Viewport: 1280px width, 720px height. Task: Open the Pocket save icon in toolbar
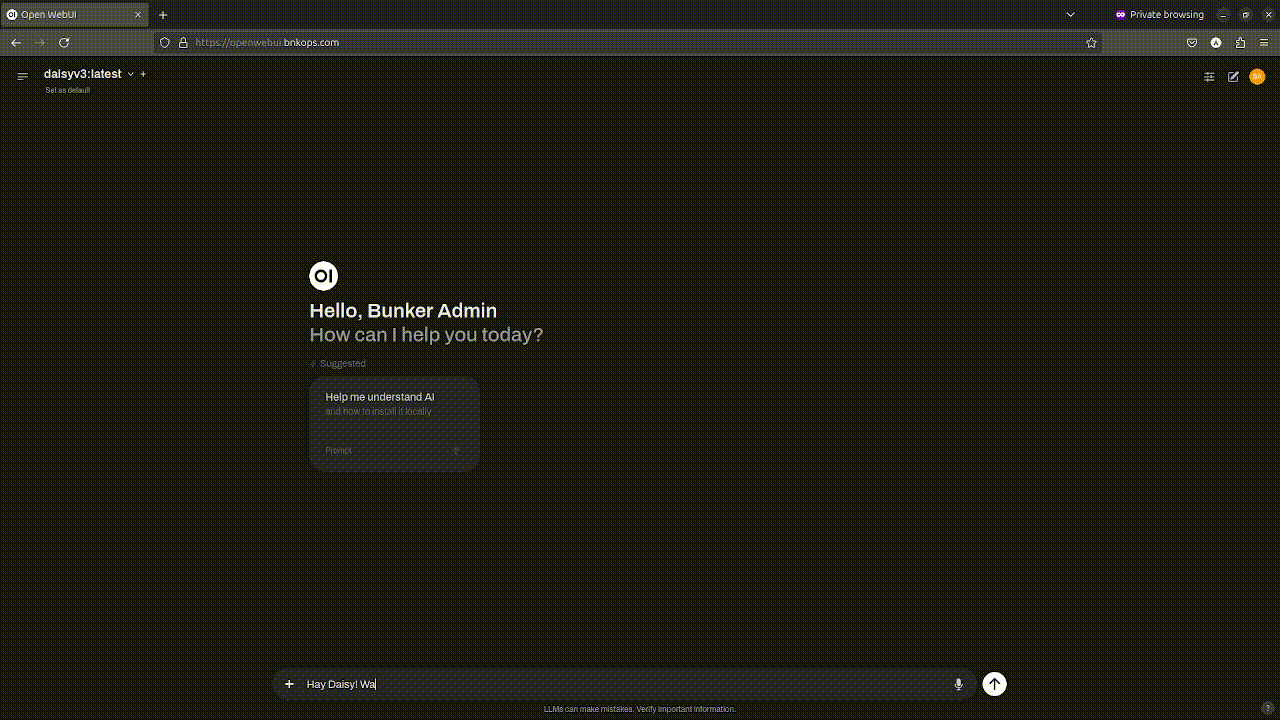tap(1192, 43)
